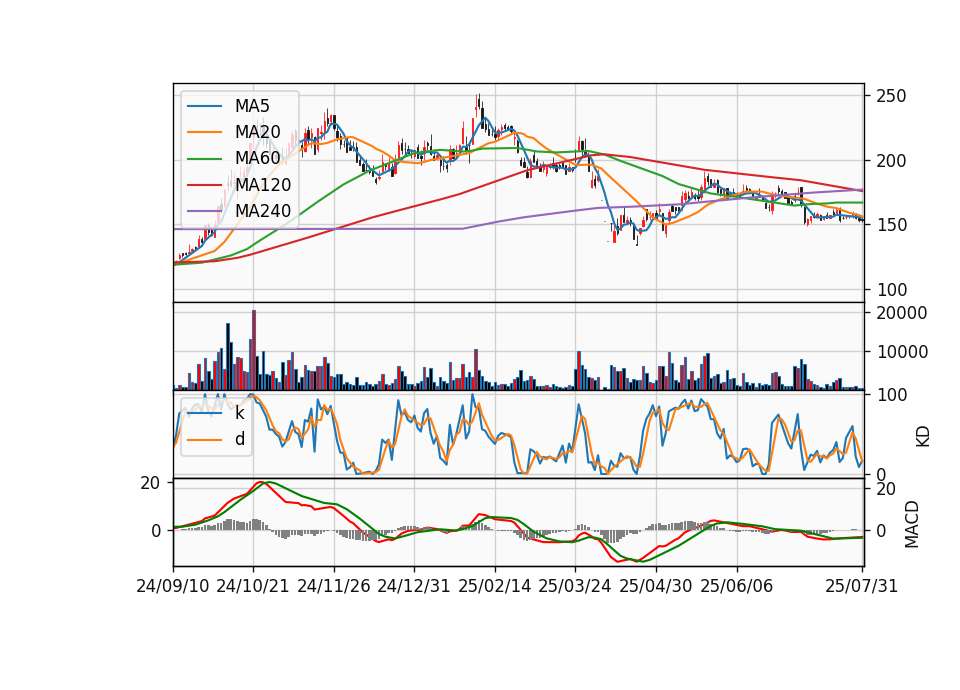960x690 pixels.
Task: Click the MA240 legend label
Action: tap(263, 211)
